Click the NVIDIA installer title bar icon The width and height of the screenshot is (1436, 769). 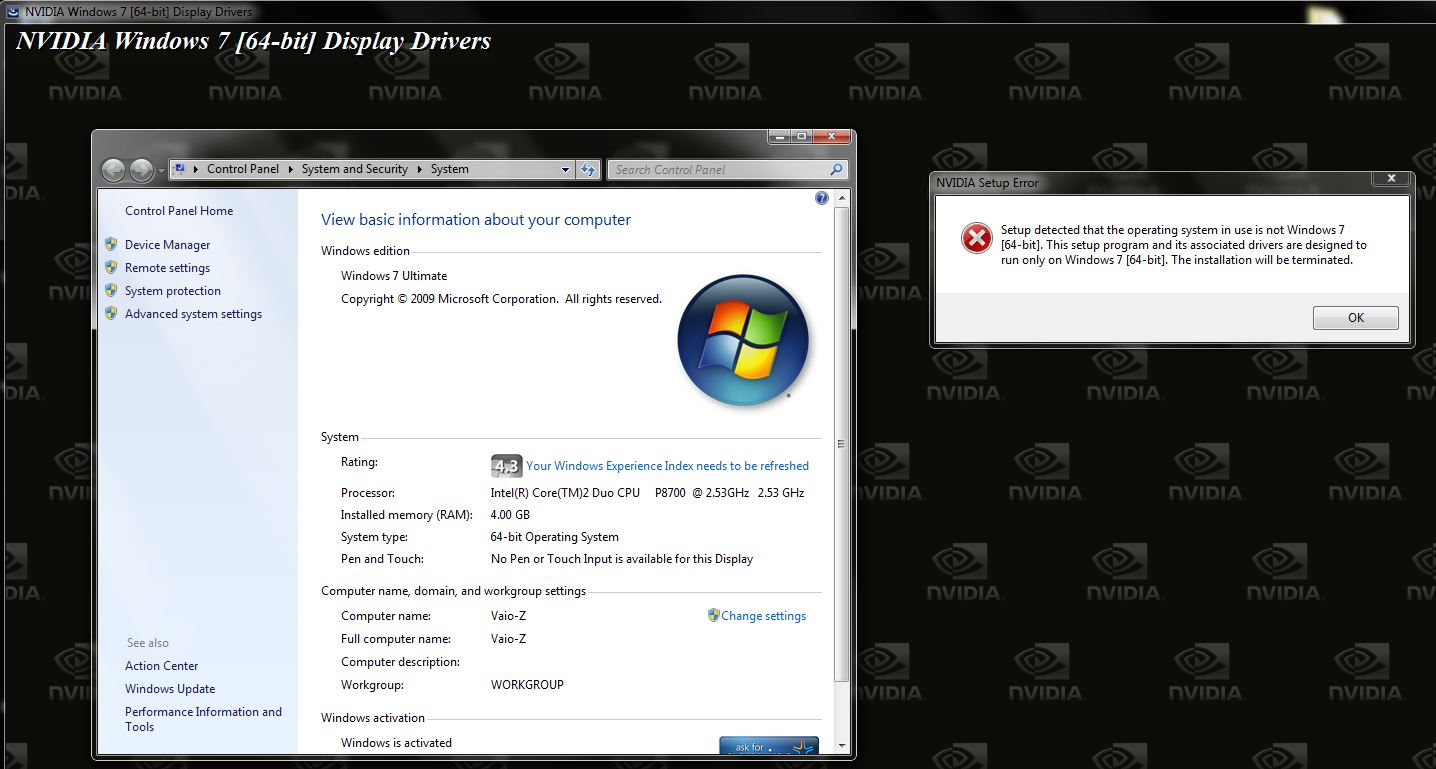tap(11, 12)
